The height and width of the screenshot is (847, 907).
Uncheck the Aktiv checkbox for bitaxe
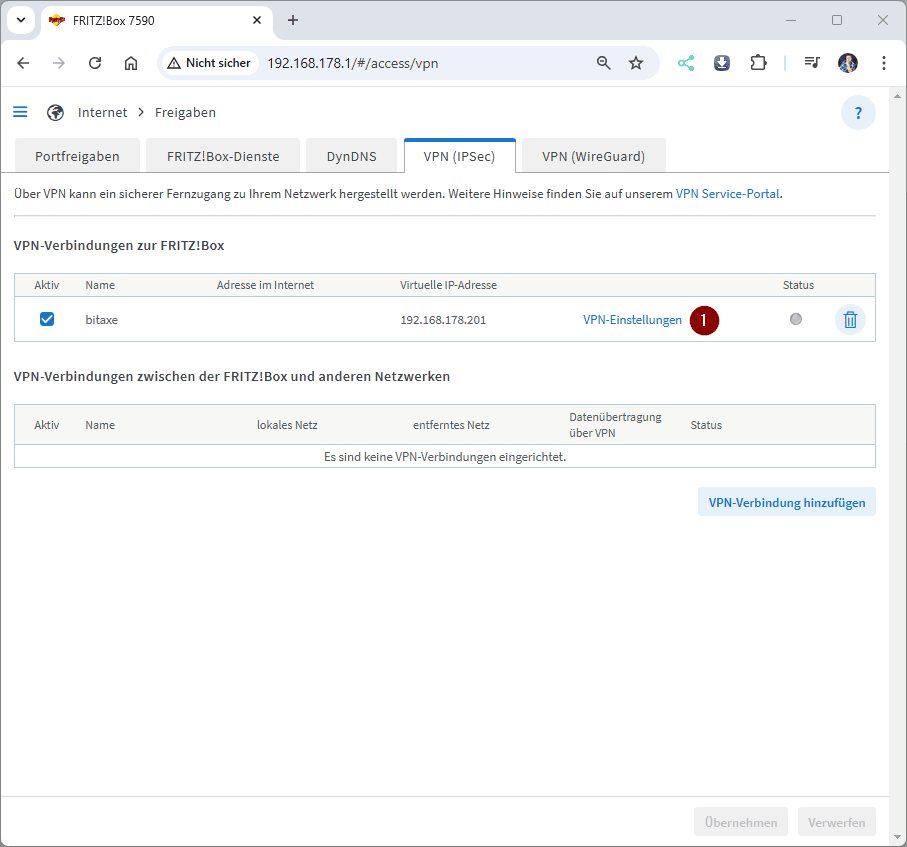click(x=47, y=320)
